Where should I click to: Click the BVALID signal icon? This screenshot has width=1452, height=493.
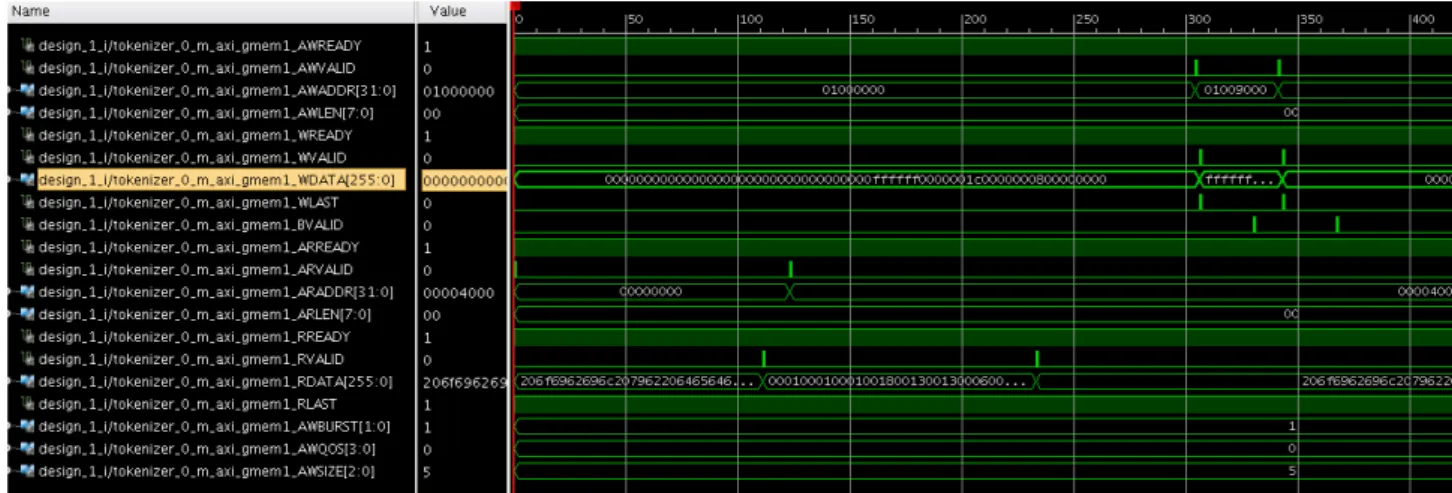(29, 225)
